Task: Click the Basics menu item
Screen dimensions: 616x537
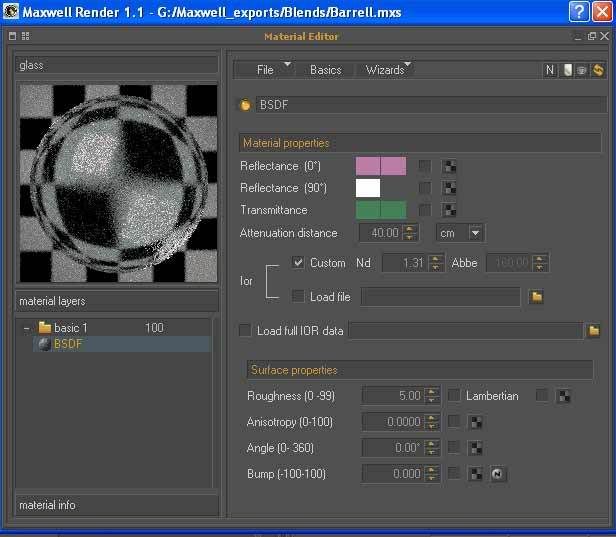Action: (x=325, y=70)
